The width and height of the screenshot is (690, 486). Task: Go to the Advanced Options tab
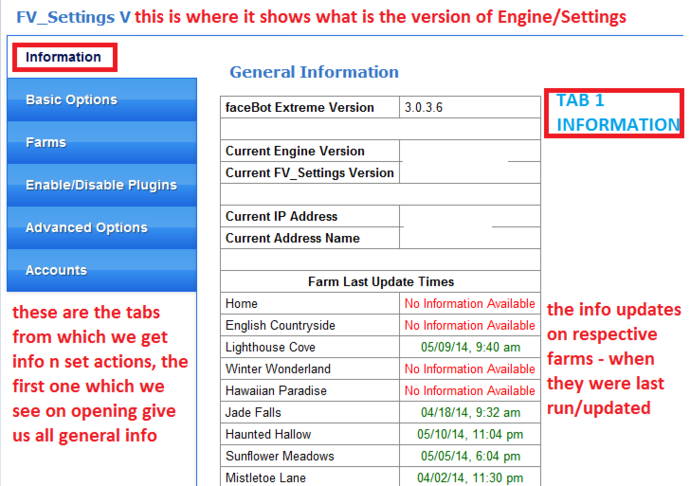[x=102, y=228]
